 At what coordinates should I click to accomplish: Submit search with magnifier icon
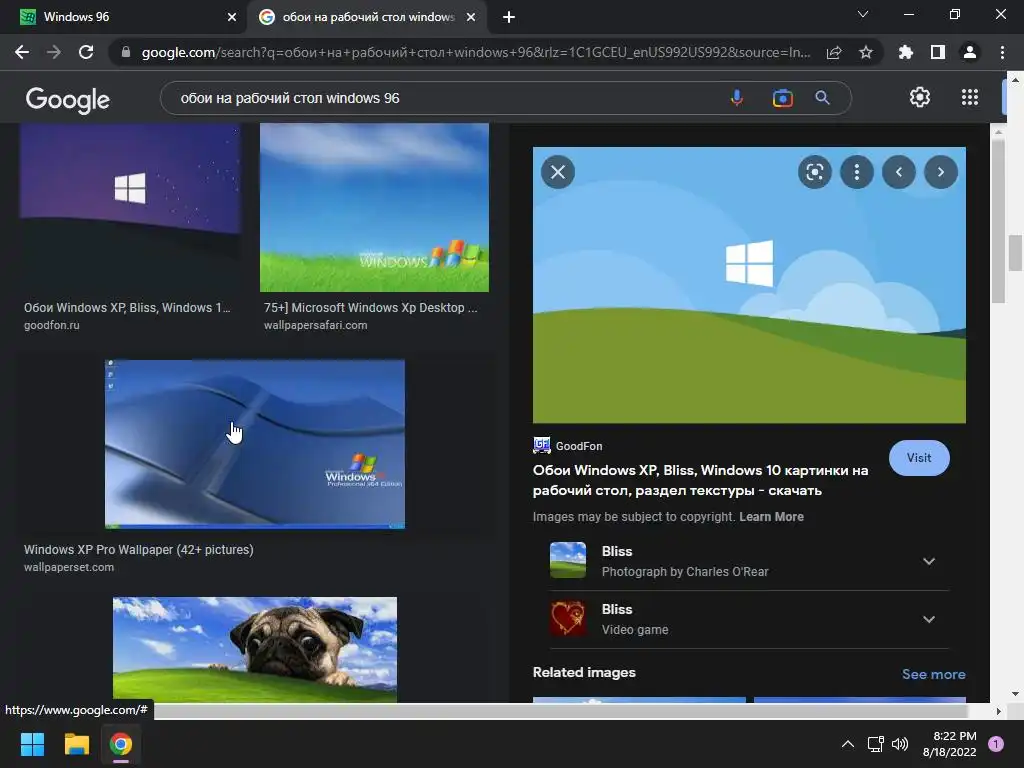[x=822, y=98]
